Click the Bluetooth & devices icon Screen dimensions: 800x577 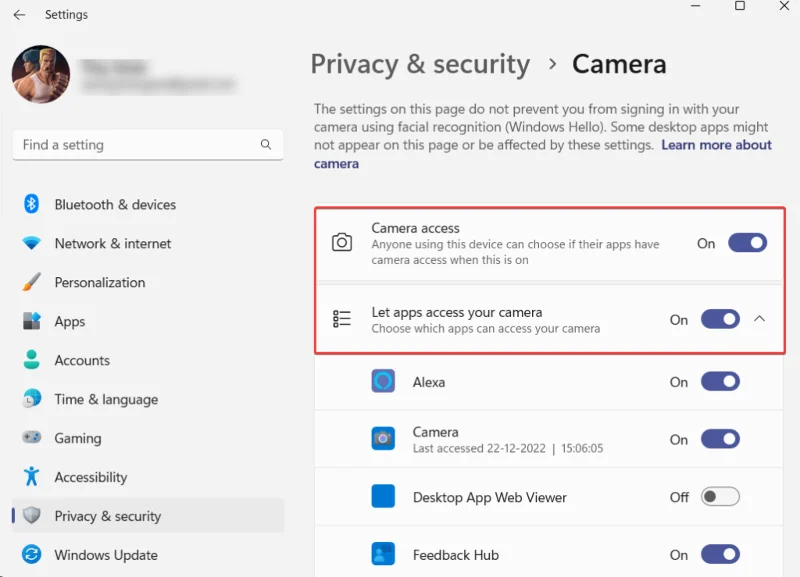31,204
